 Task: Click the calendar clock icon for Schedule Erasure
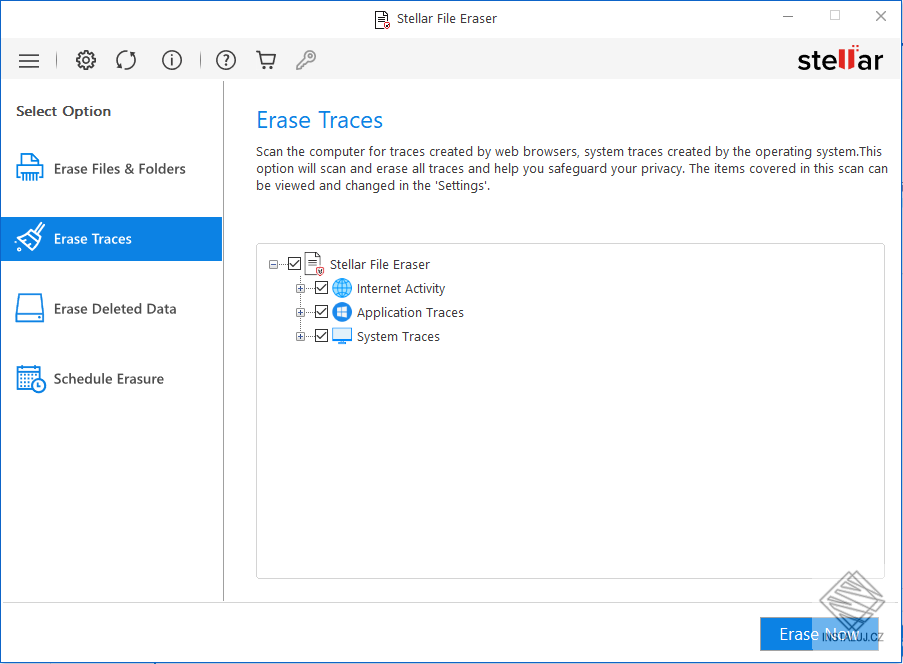tap(31, 379)
